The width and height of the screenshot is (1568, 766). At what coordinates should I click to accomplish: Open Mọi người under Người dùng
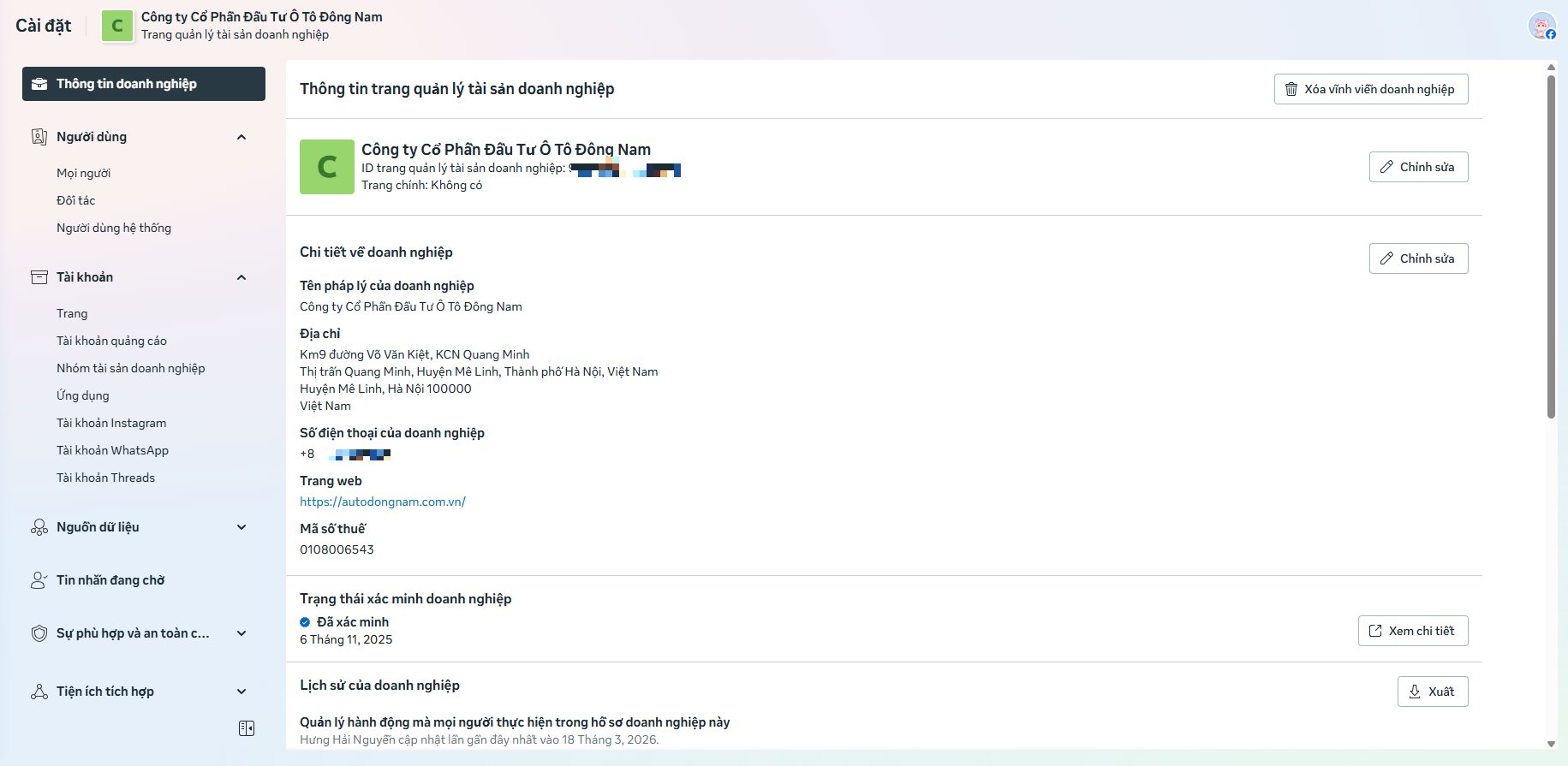[84, 173]
